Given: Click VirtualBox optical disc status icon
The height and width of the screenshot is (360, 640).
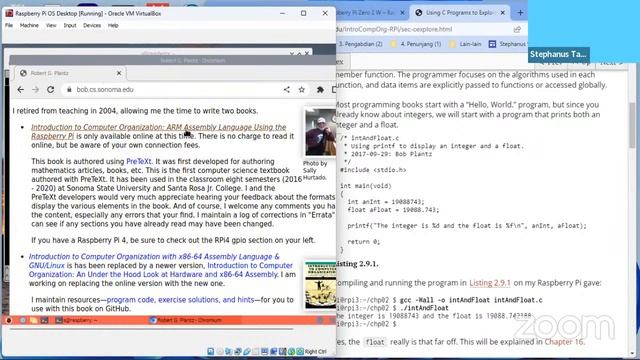Looking at the screenshot, I should pos(220,351).
